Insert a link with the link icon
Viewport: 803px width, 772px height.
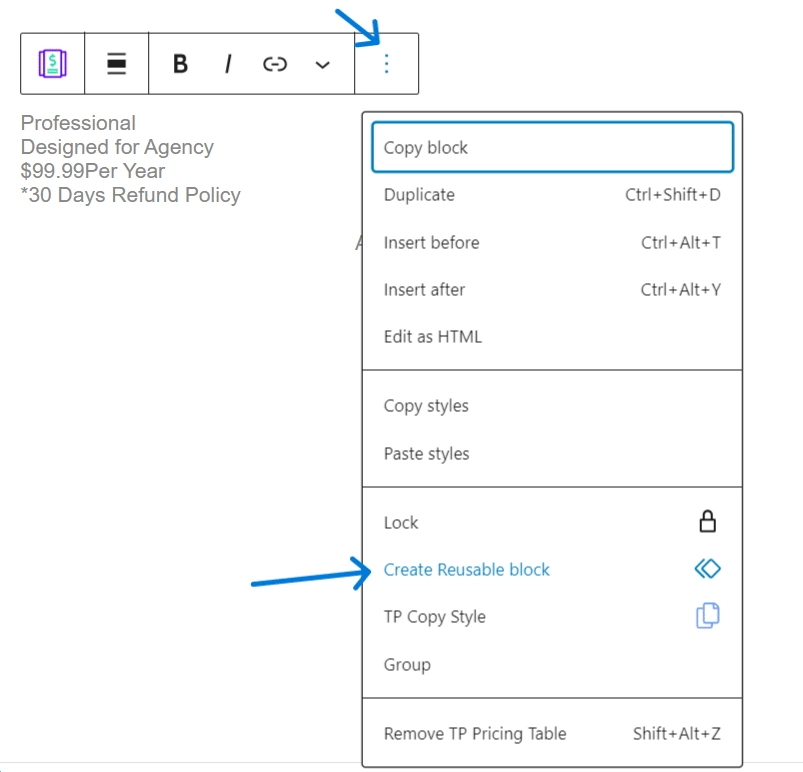[275, 64]
